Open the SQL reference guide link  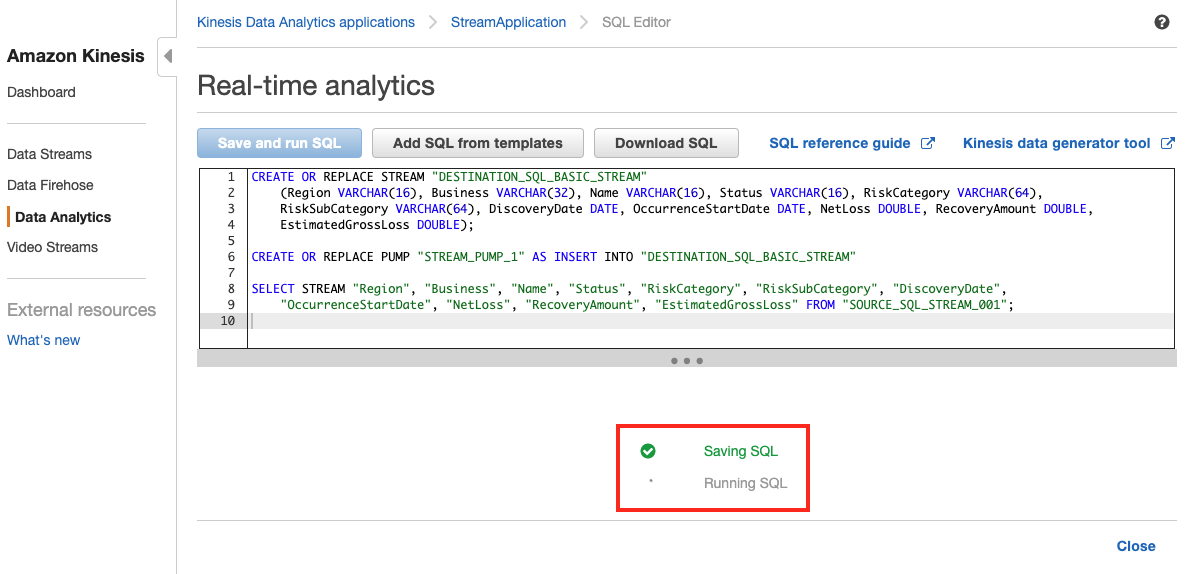(x=840, y=144)
